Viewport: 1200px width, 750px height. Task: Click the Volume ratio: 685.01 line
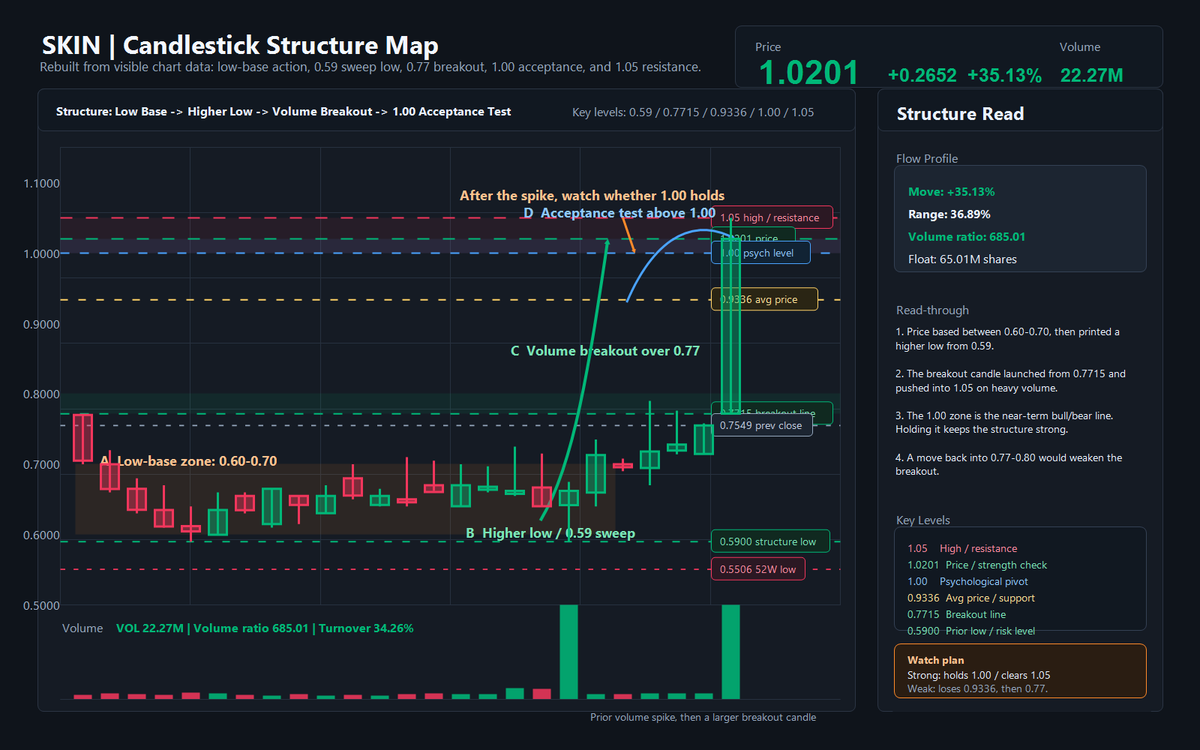point(967,237)
